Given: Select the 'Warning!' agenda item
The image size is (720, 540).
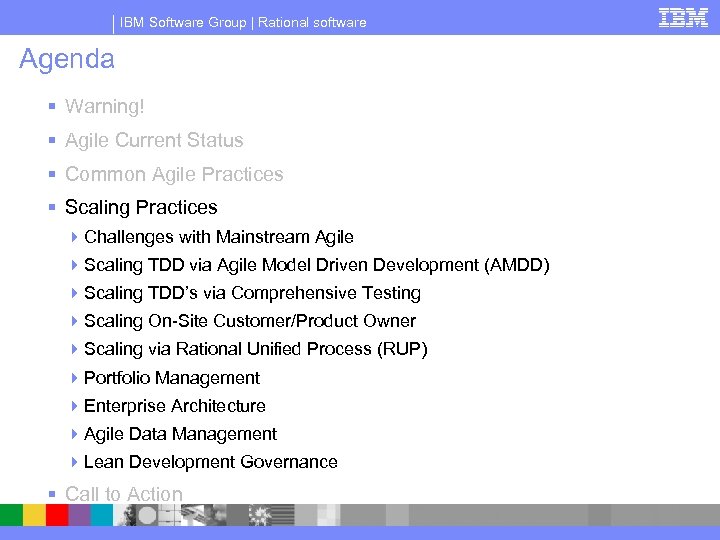Looking at the screenshot, I should coord(105,106).
